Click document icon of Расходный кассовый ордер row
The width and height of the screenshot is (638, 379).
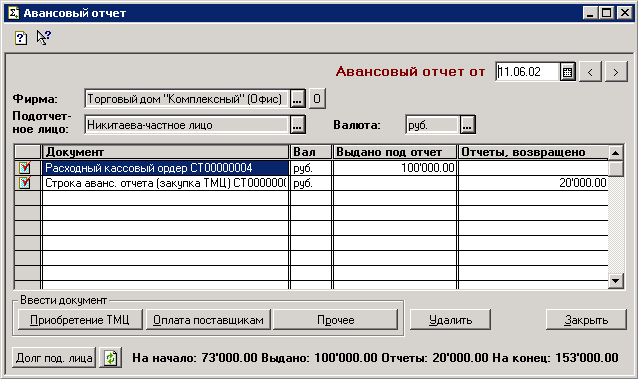25,167
